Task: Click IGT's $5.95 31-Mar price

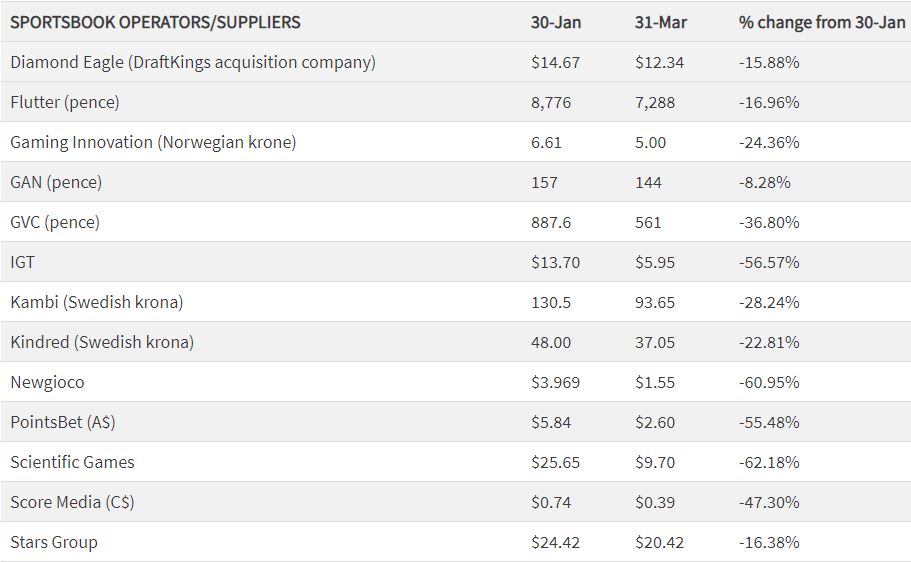Action: pyautogui.click(x=655, y=262)
